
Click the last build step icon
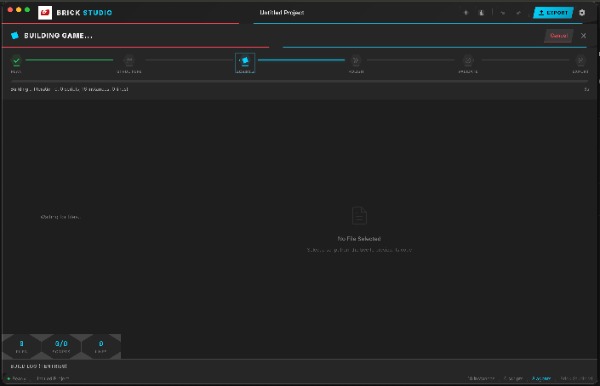580,60
